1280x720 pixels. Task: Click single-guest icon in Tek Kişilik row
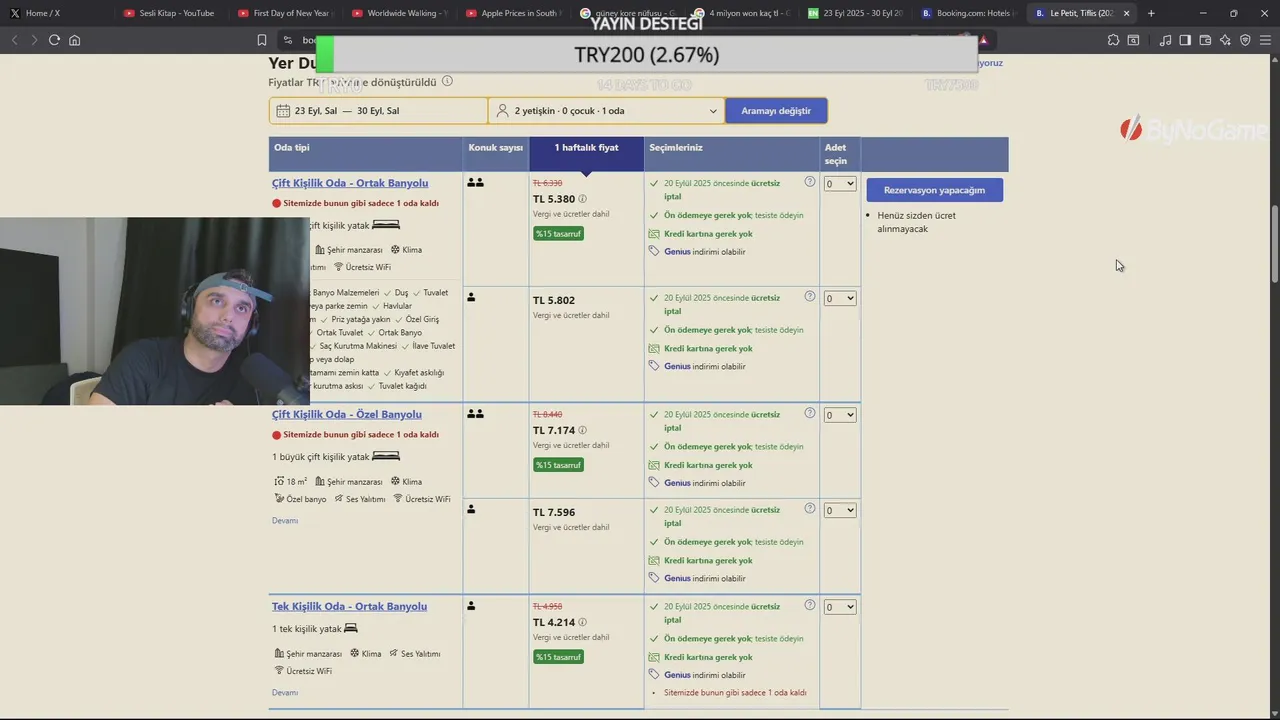coord(471,606)
